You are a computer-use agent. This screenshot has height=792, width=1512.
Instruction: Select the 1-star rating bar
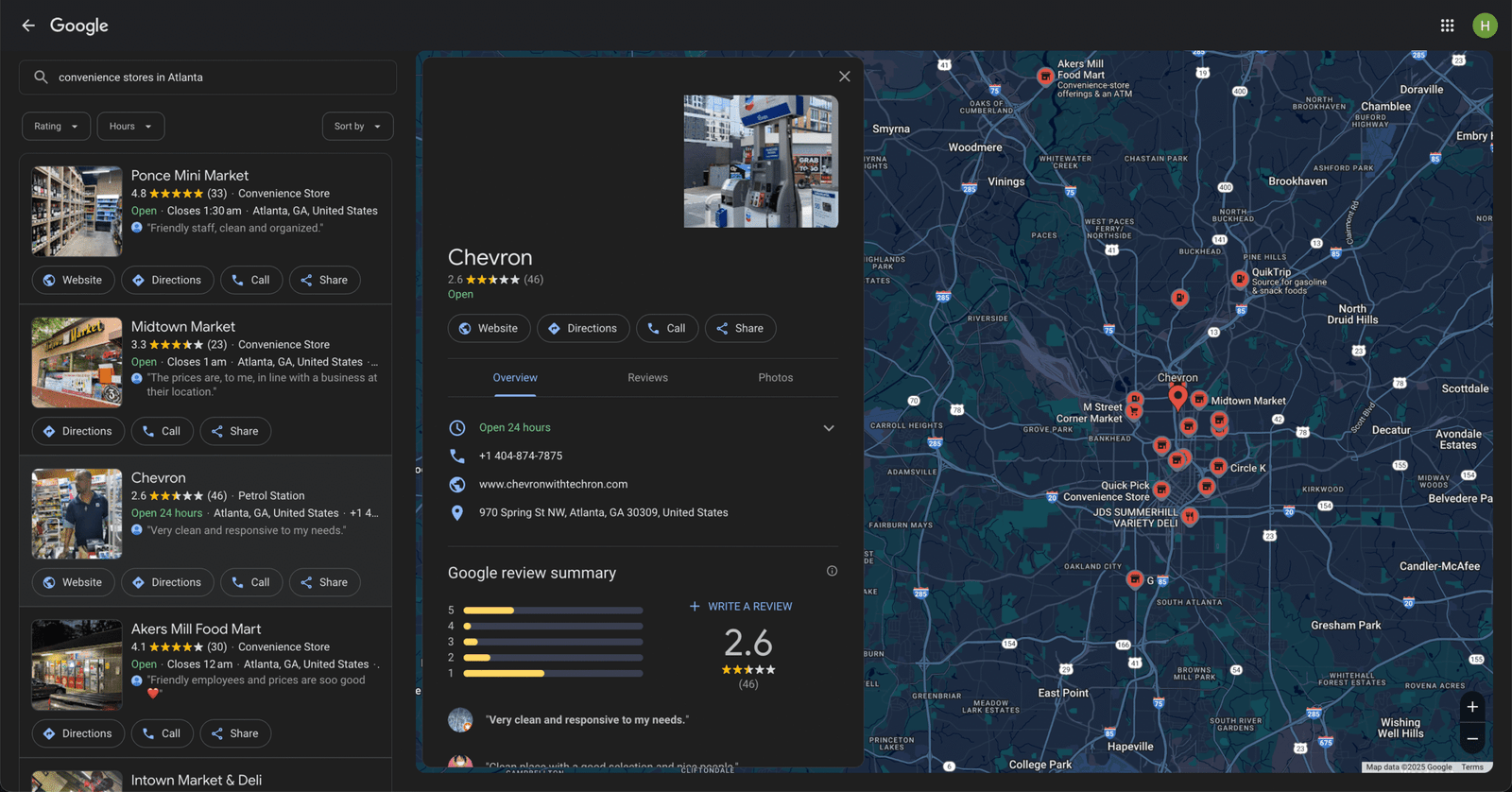click(553, 674)
